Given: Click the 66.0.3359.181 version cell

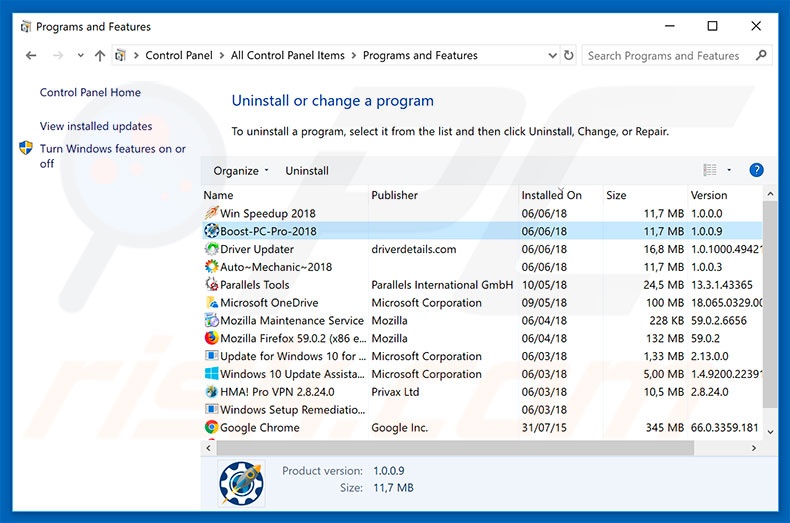Looking at the screenshot, I should point(724,427).
